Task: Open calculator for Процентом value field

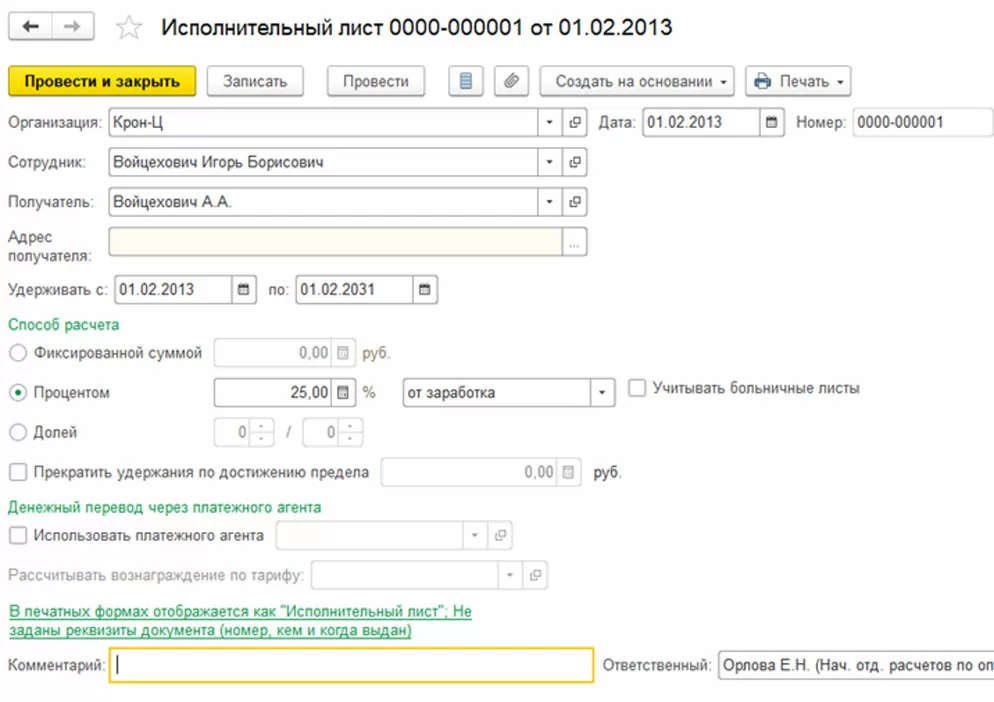Action: 343,393
